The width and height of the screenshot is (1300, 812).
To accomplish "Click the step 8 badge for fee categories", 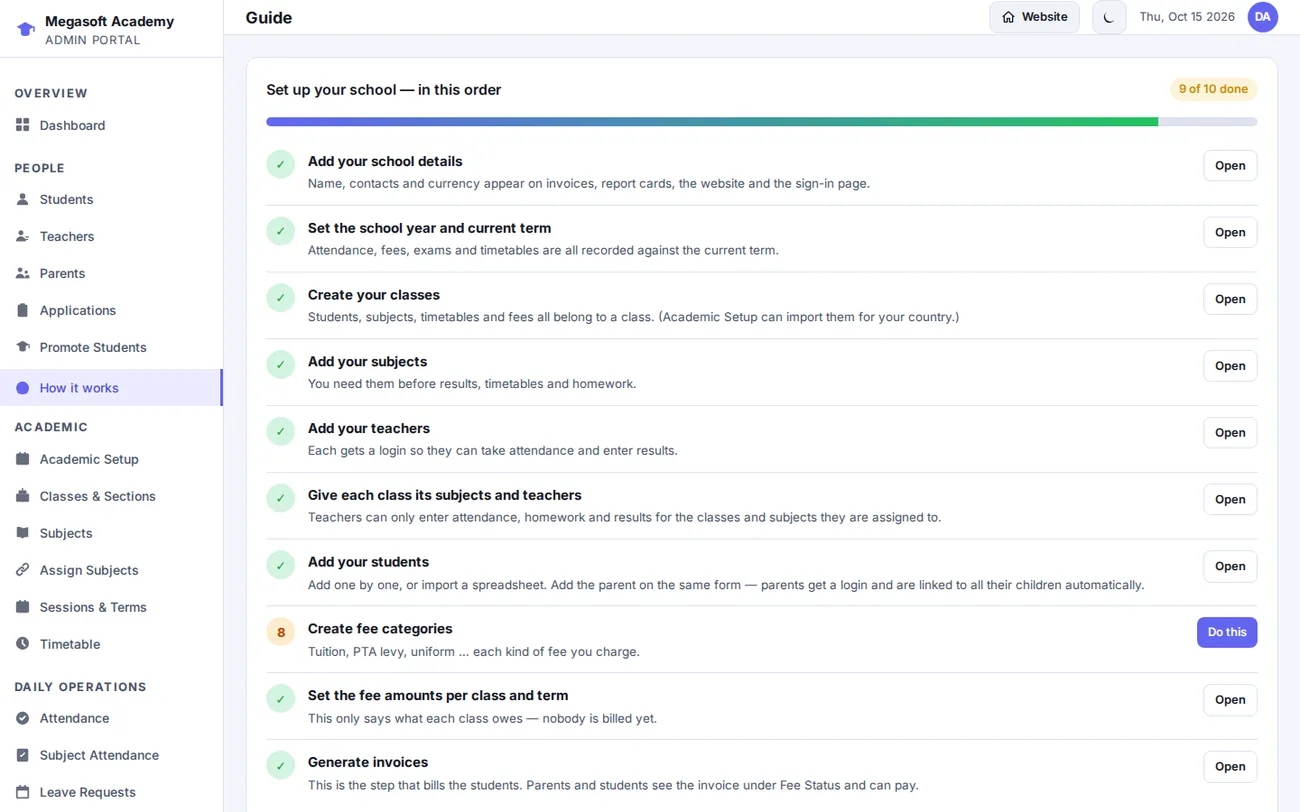I will (x=280, y=632).
